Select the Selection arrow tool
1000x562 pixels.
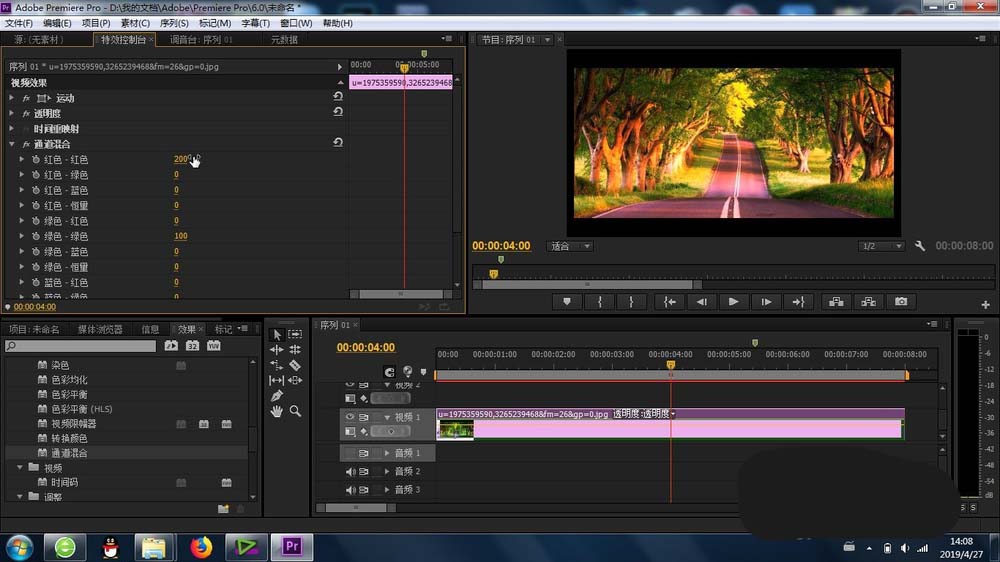[277, 334]
